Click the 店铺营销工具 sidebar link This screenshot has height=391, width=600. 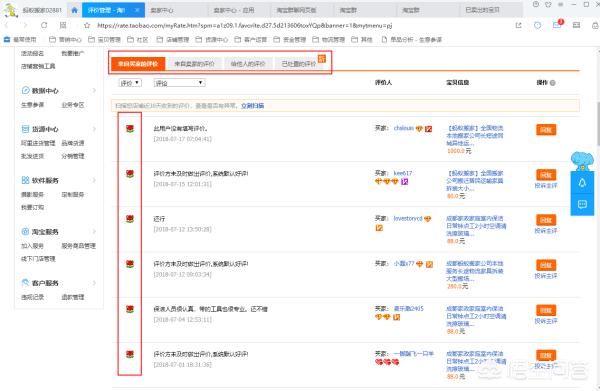coord(38,66)
